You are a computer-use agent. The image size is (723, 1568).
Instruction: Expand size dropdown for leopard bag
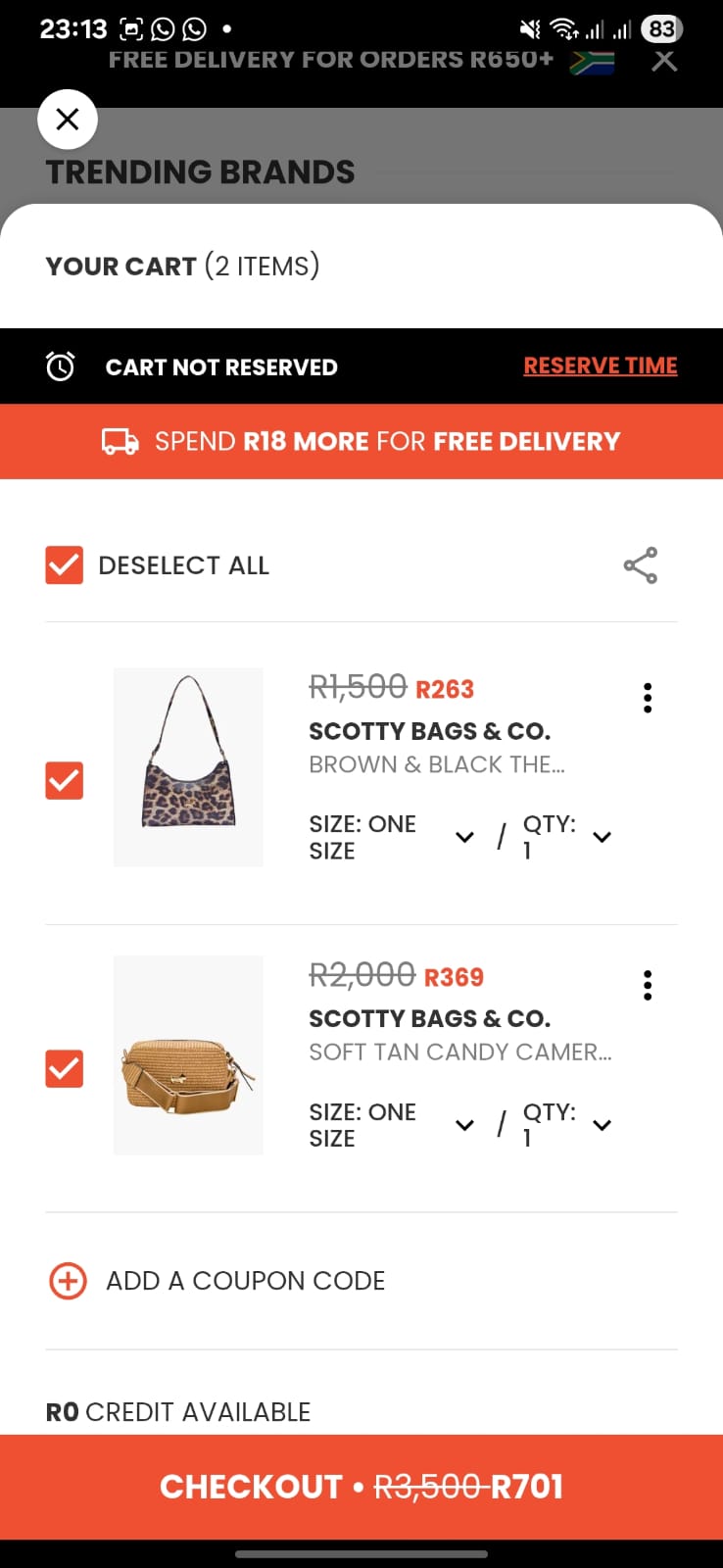pyautogui.click(x=465, y=837)
